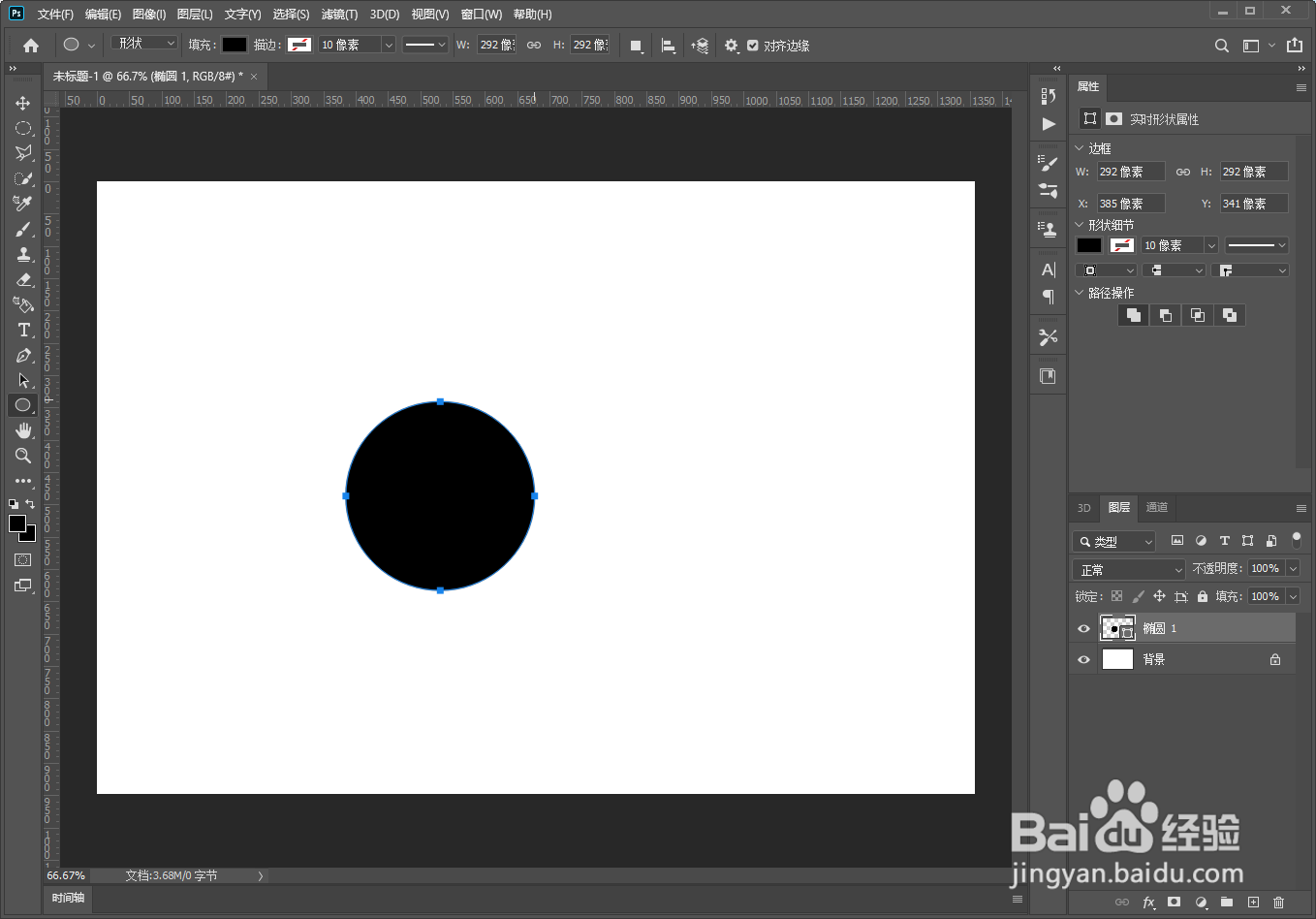Open the Character panel icon
This screenshot has width=1316, height=919.
coord(1048,269)
